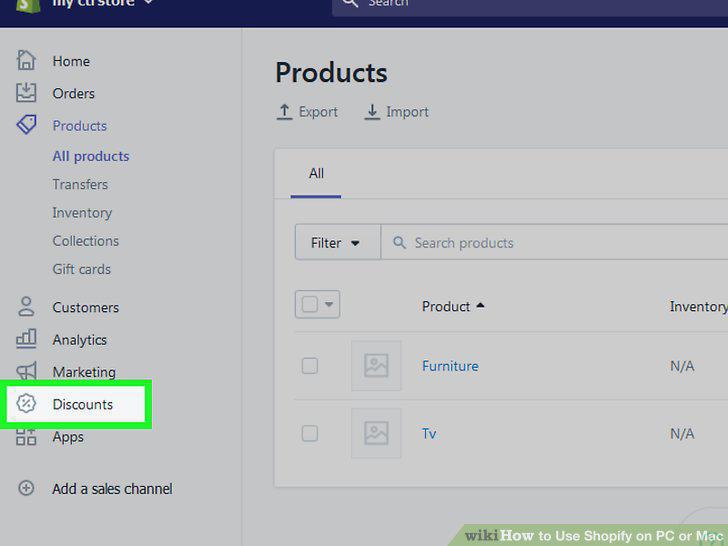Click the Inventory column header

point(699,306)
